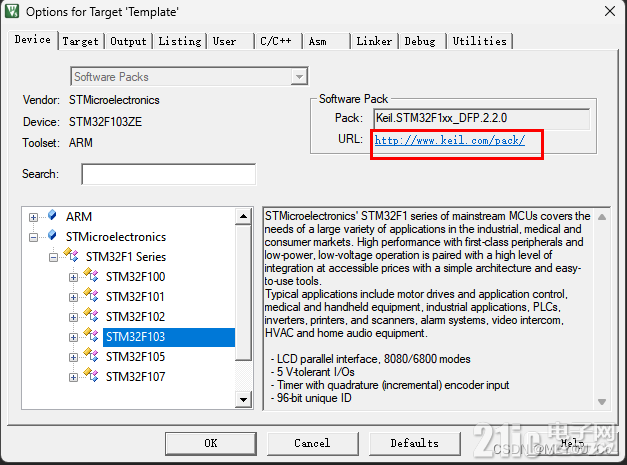Screen dimensions: 627x465
Task: Click the STM32F102 device family icon
Action: coord(91,315)
